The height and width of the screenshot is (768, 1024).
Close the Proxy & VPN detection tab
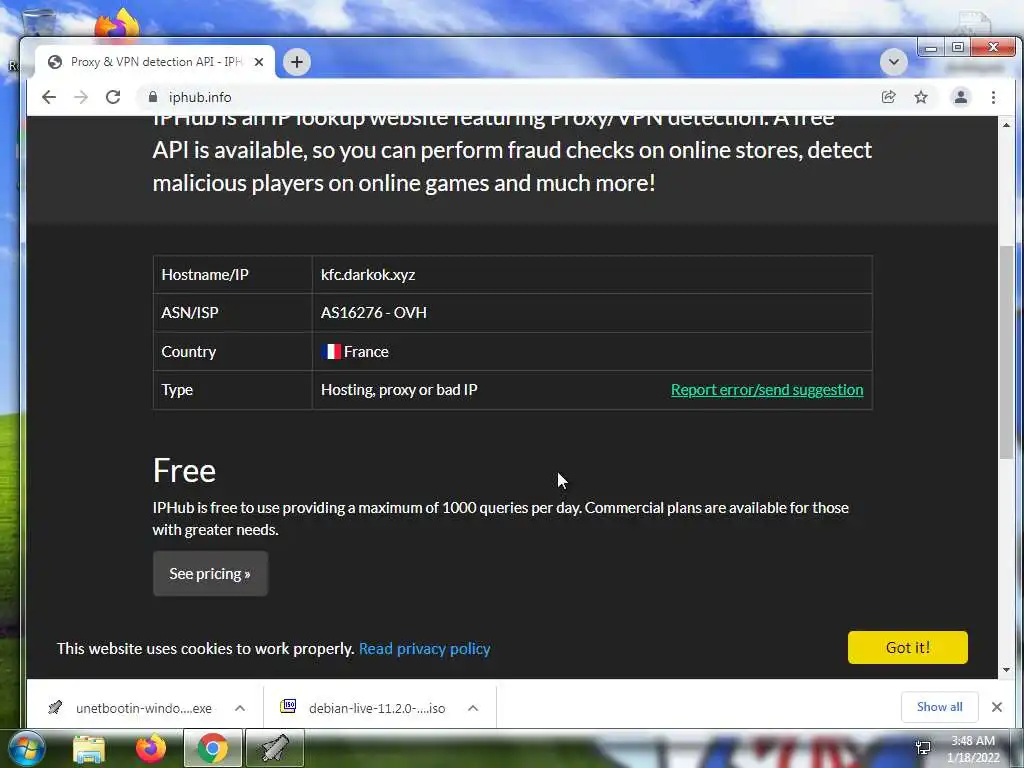coord(259,62)
